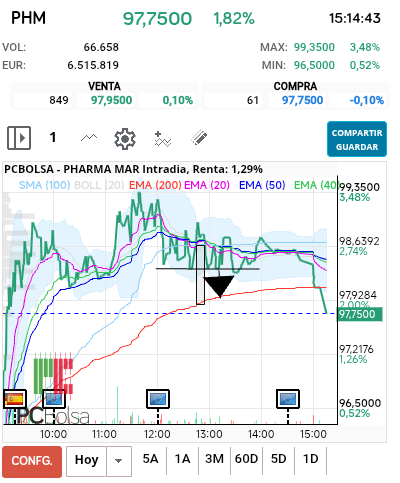The height and width of the screenshot is (483, 400).
Task: Click the VENTA 0,10% change
Action: tap(178, 100)
